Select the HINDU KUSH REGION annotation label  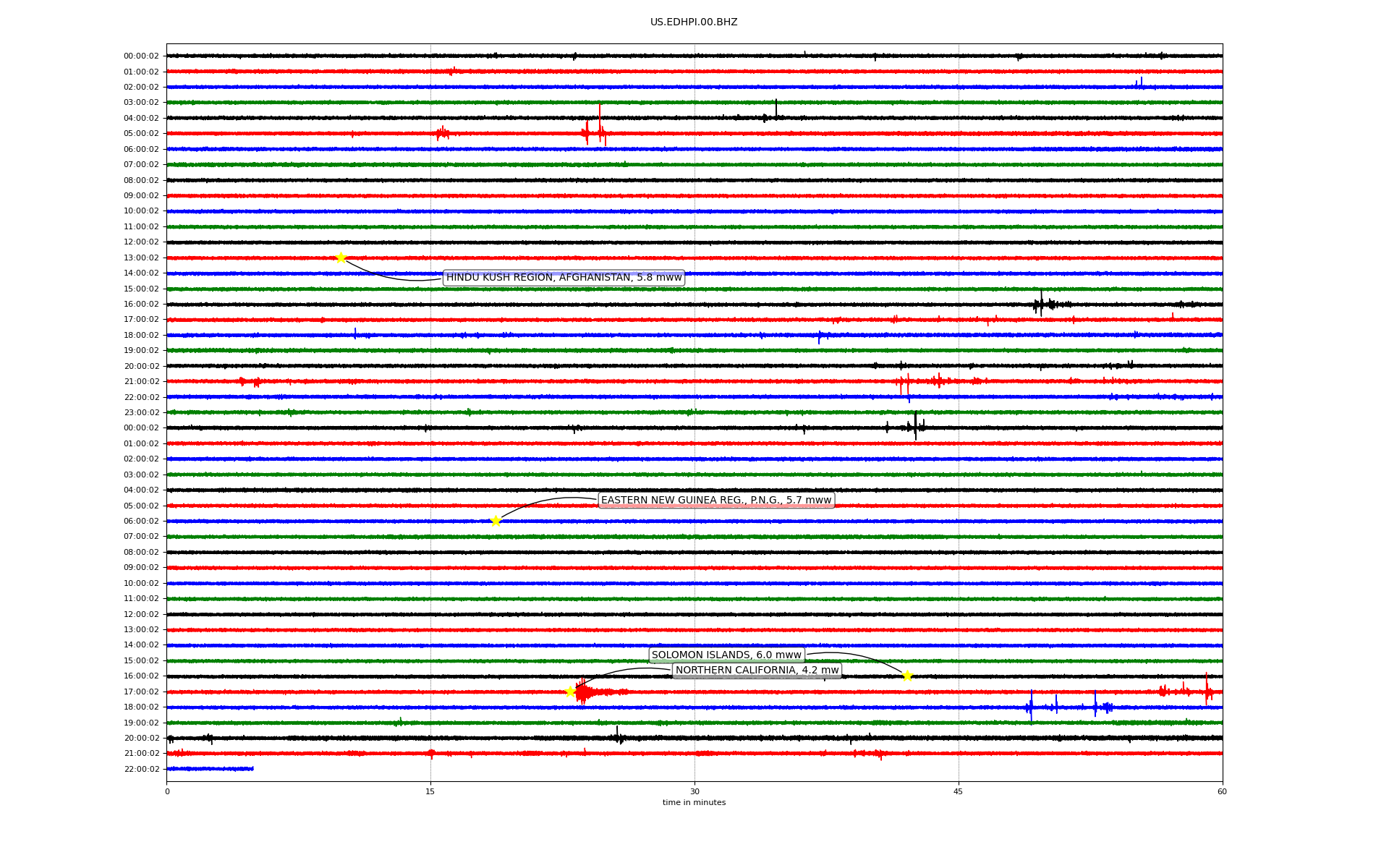point(564,278)
